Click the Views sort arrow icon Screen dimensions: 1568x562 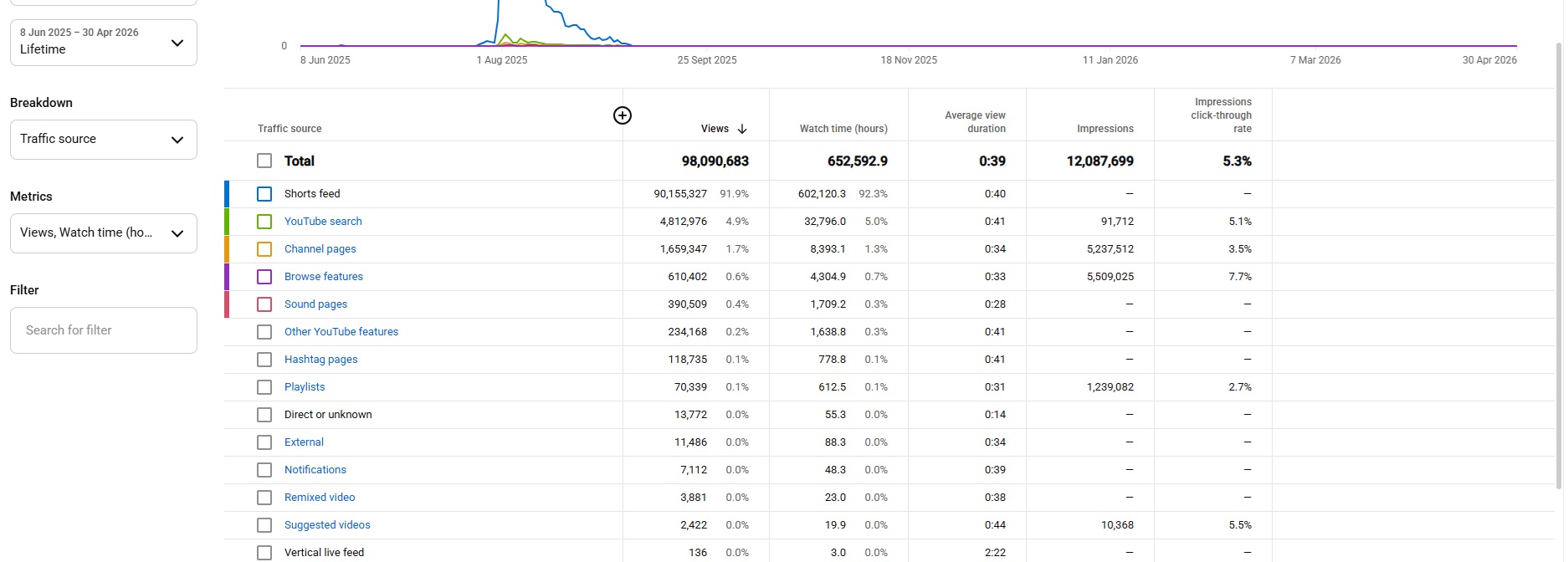coord(742,129)
